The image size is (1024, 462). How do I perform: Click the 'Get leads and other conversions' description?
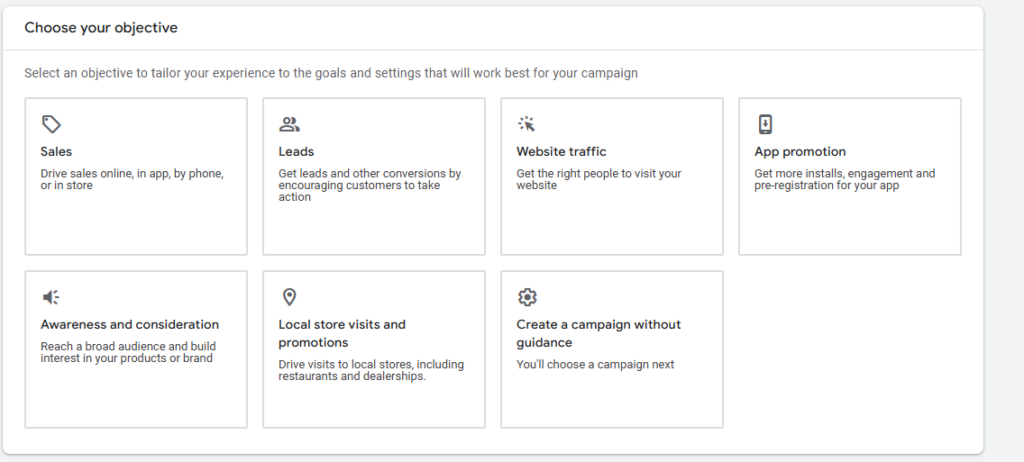(370, 185)
